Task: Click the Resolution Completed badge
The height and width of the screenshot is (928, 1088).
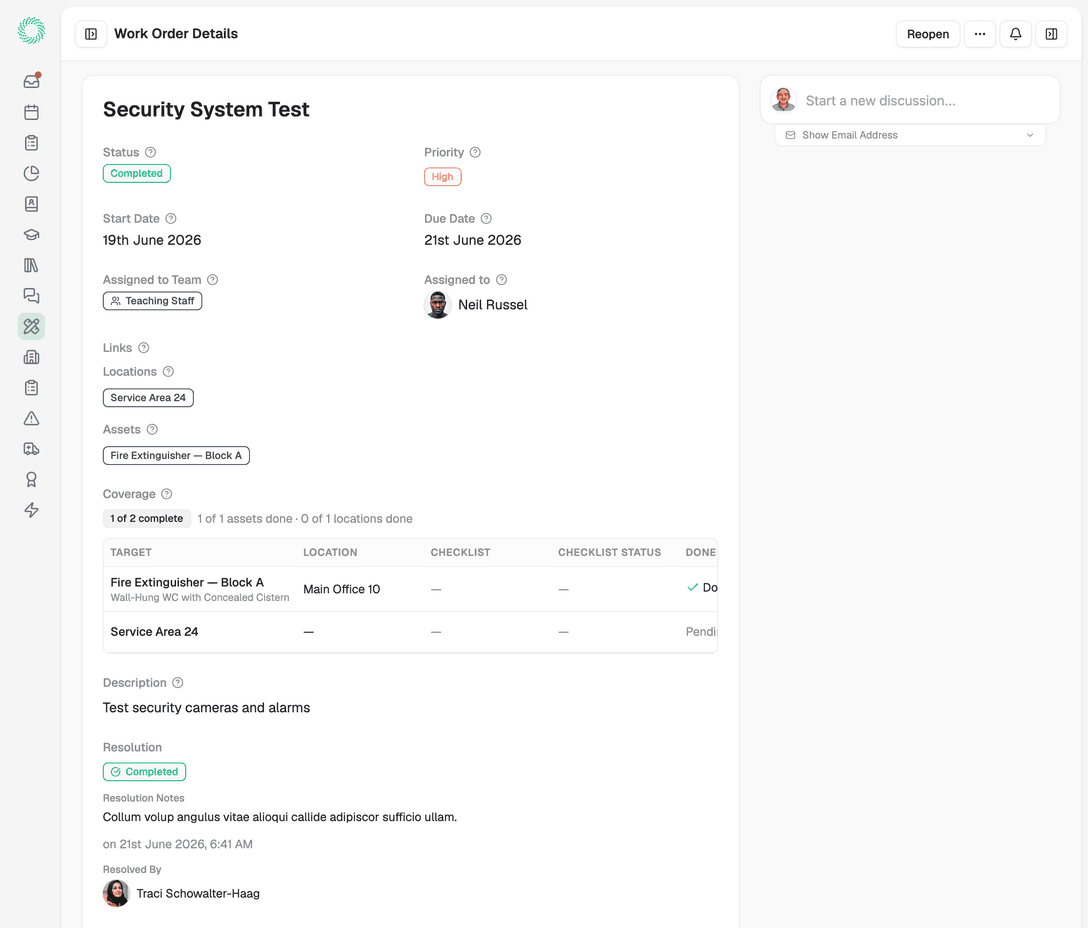Action: tap(144, 772)
